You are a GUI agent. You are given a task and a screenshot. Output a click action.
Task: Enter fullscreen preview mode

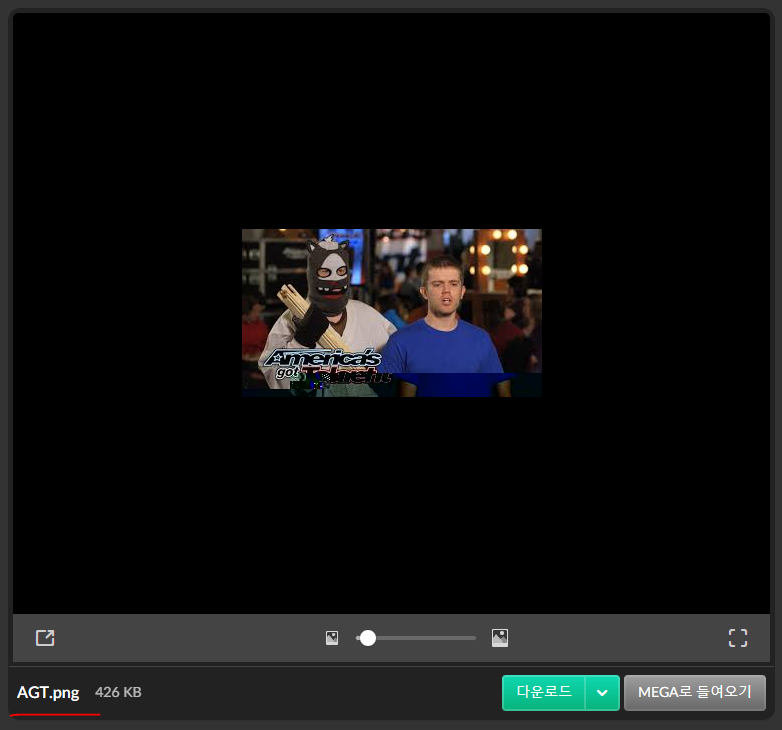point(738,638)
